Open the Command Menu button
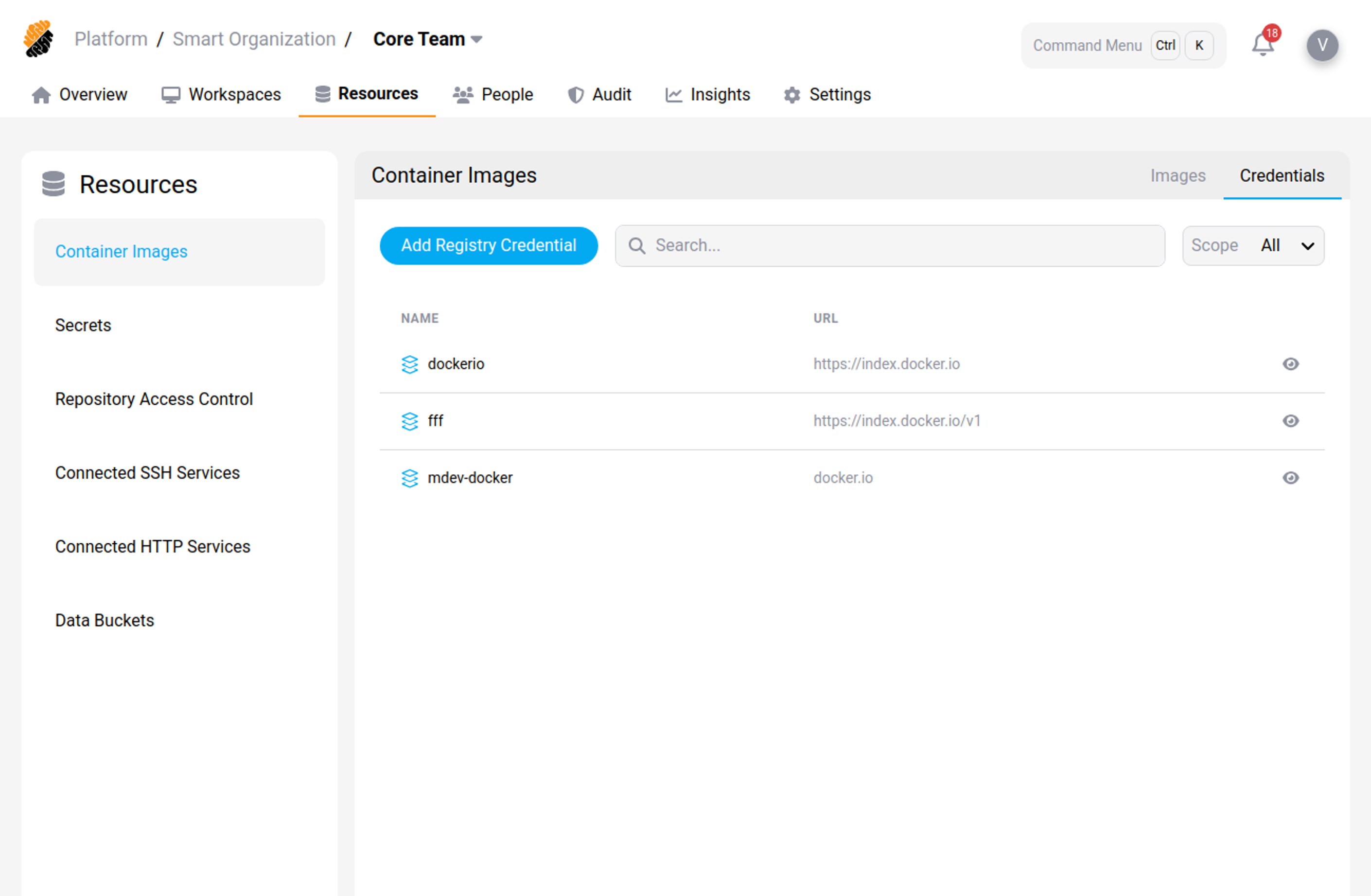 coord(1124,46)
